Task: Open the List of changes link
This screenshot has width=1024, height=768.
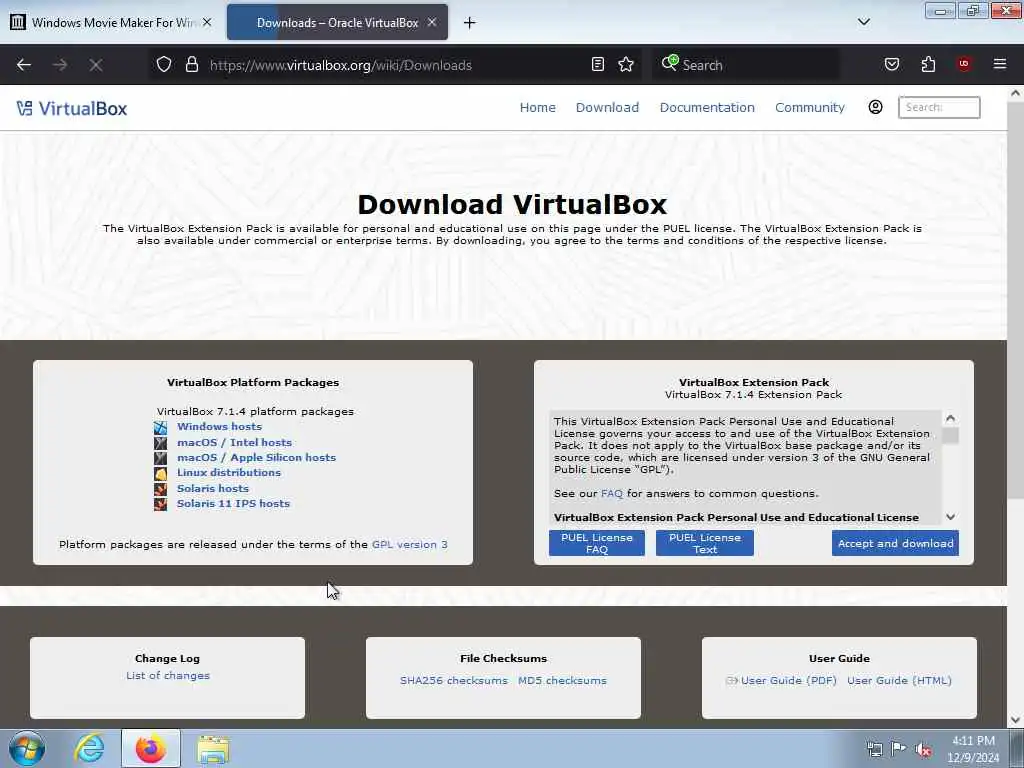Action: coord(168,675)
